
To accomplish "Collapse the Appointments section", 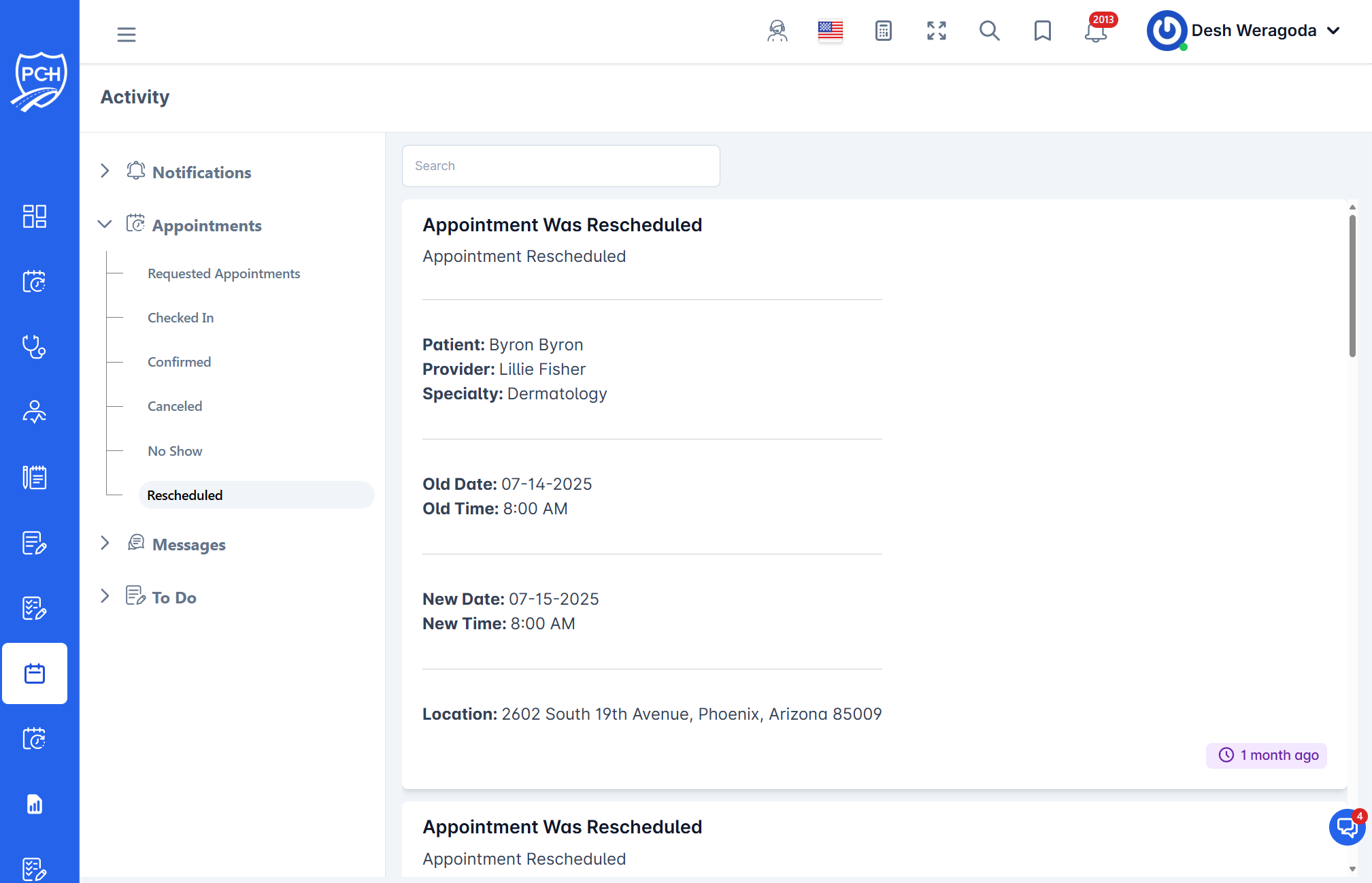I will tap(105, 224).
